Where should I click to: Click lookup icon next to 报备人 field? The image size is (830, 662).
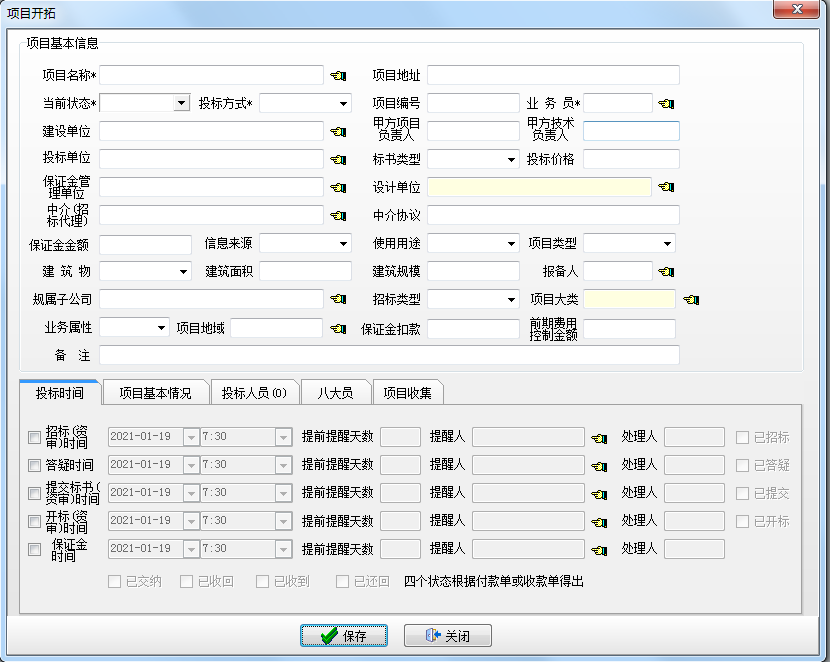[666, 271]
